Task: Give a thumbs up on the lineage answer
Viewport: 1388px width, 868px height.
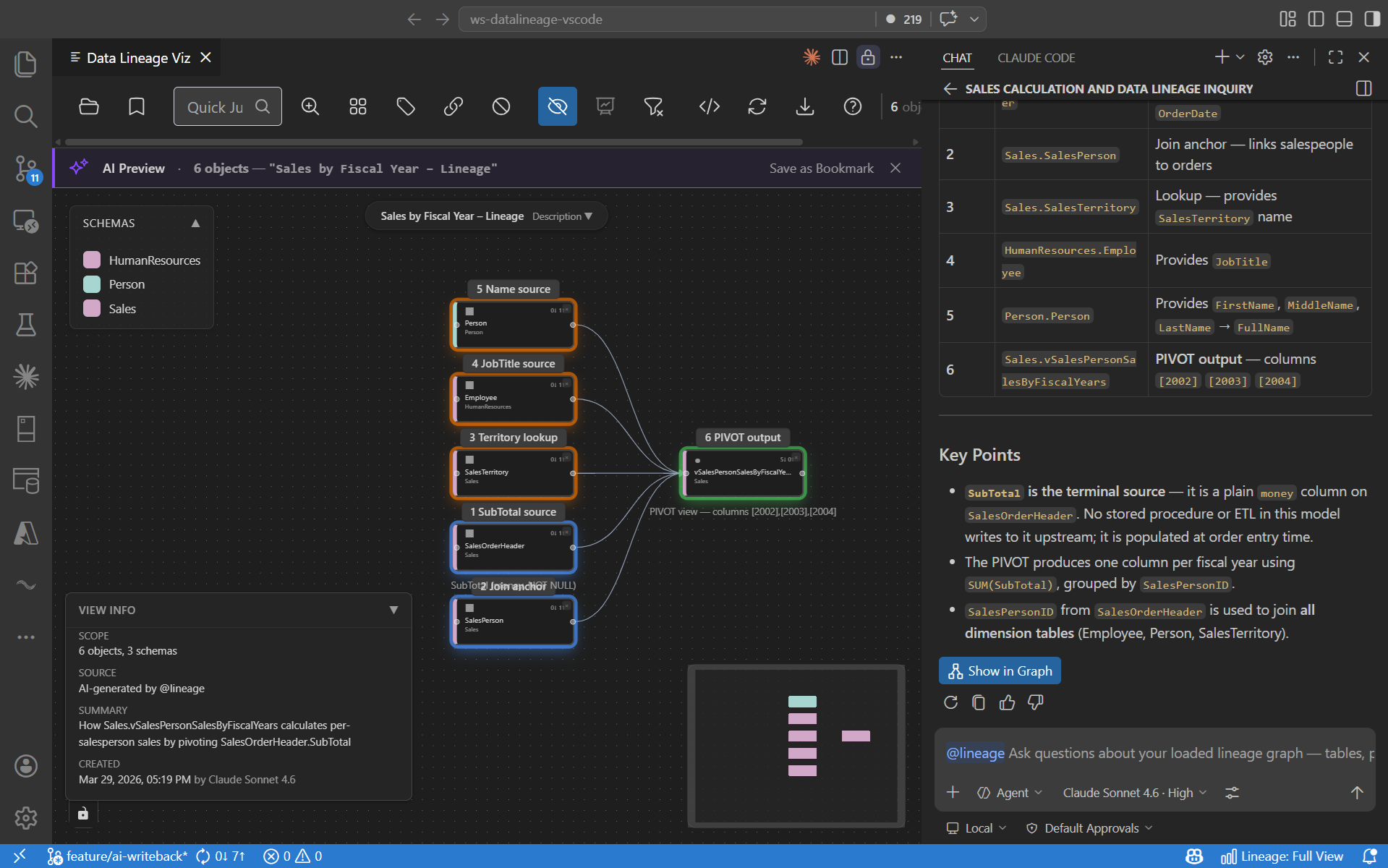Action: point(1007,702)
